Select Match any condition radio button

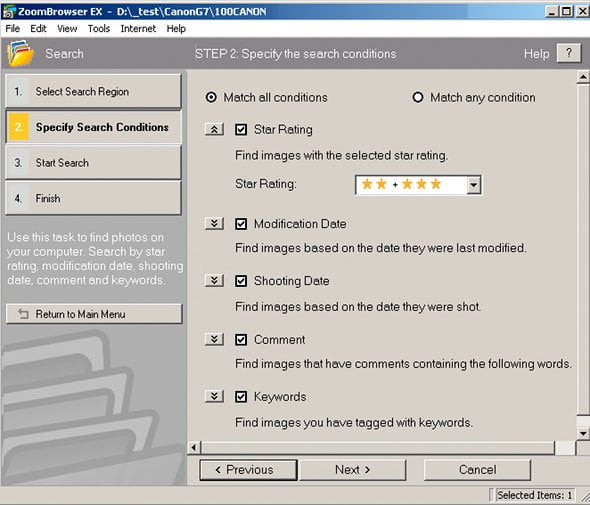click(418, 97)
